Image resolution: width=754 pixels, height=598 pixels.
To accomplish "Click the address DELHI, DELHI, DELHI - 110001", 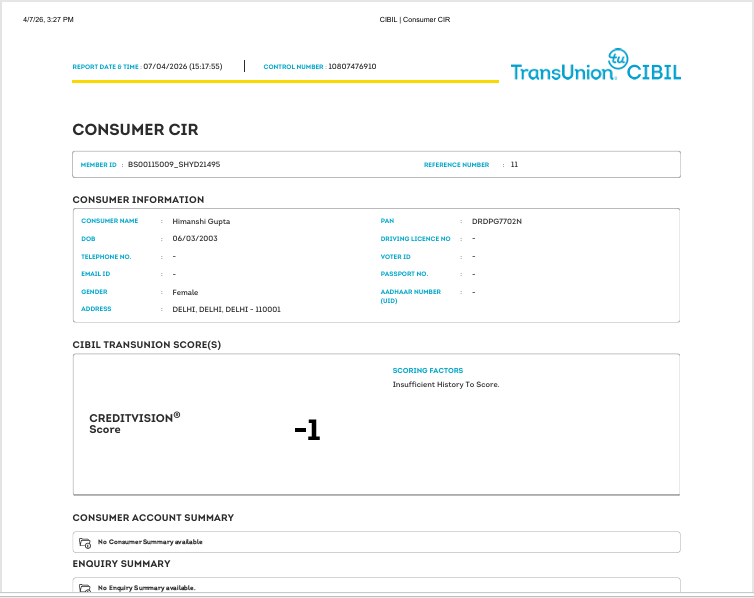I will (x=226, y=310).
